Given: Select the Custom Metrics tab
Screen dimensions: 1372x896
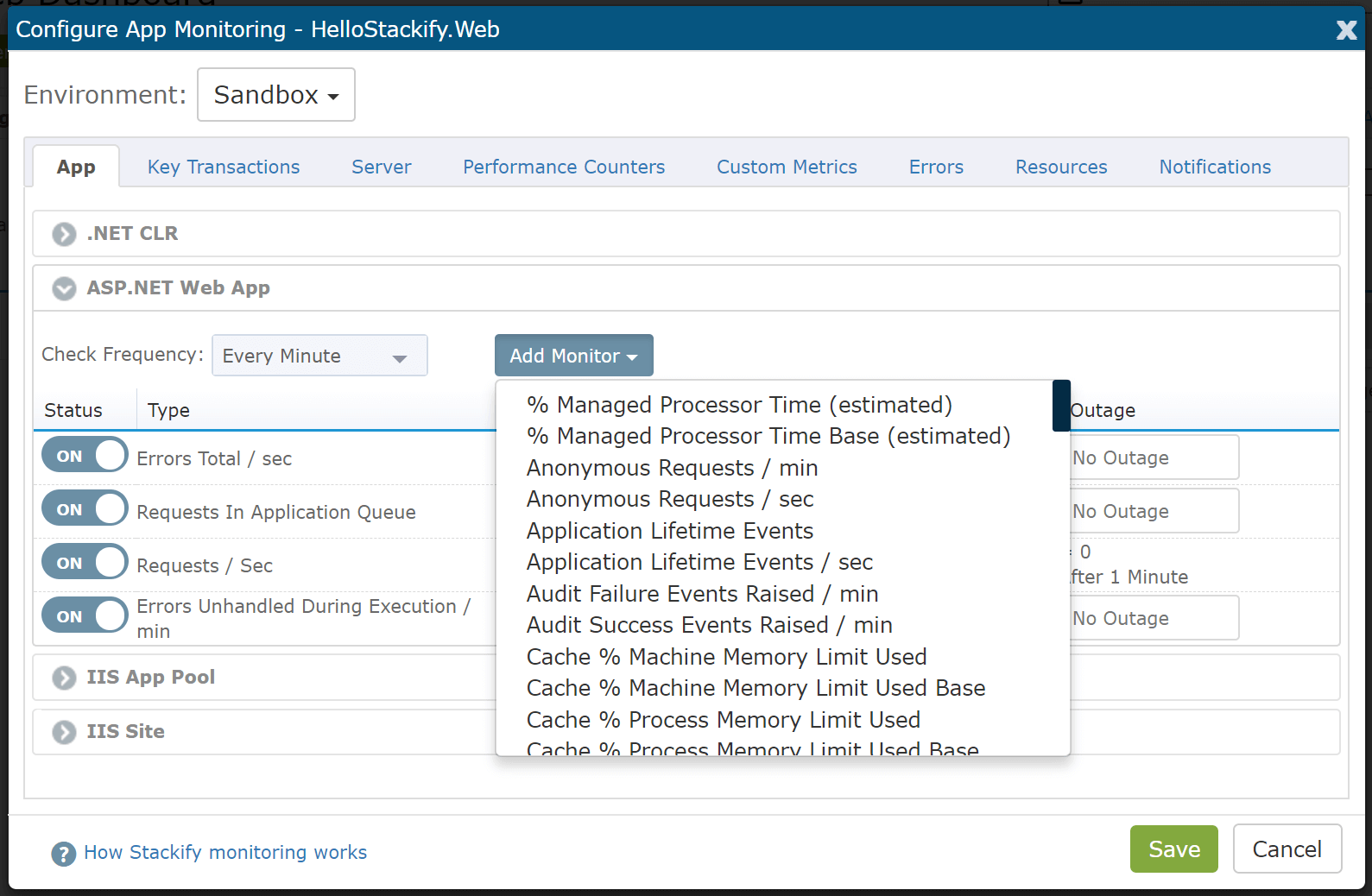Looking at the screenshot, I should tap(787, 167).
